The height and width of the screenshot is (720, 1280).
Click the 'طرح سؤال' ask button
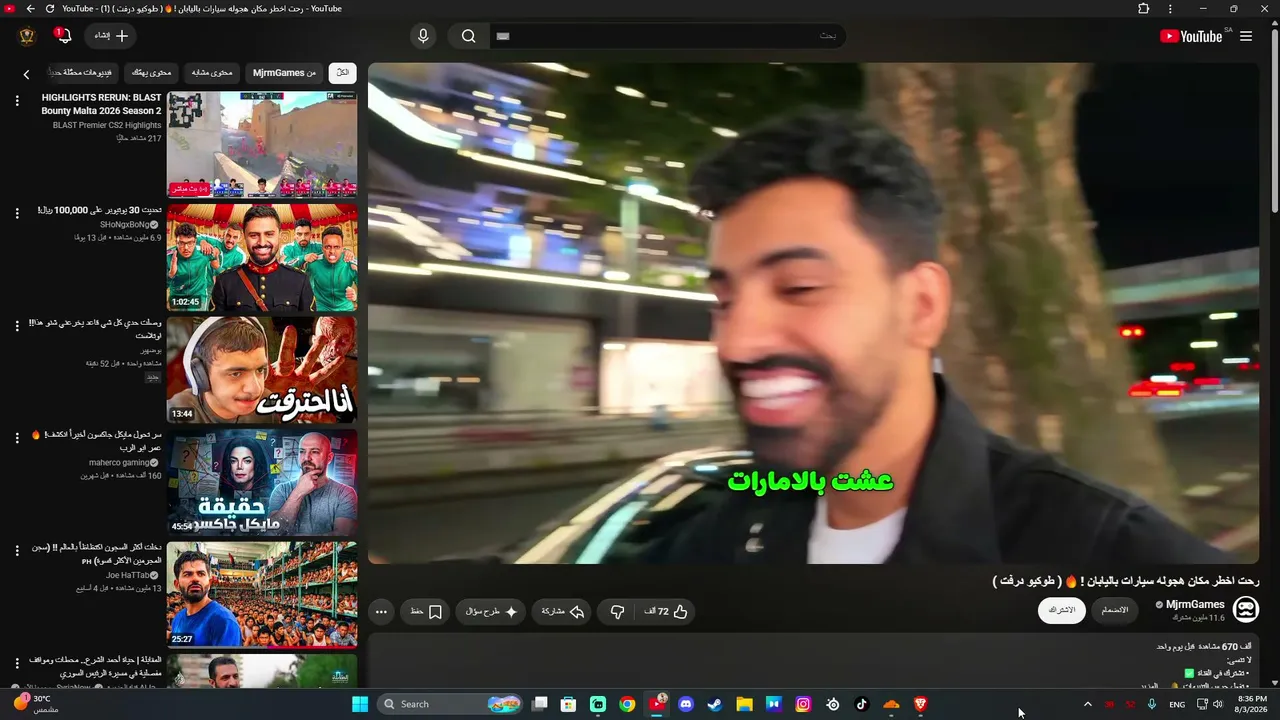coord(492,611)
